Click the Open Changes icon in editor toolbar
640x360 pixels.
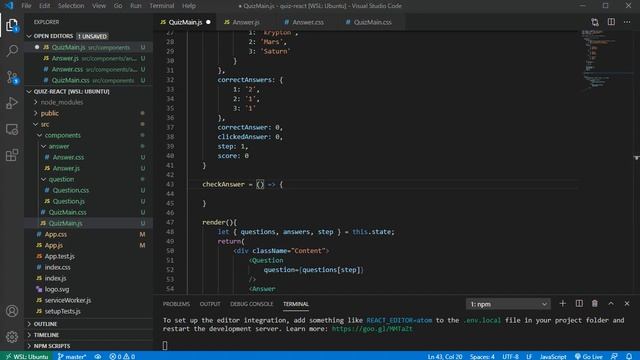pyautogui.click(x=595, y=22)
